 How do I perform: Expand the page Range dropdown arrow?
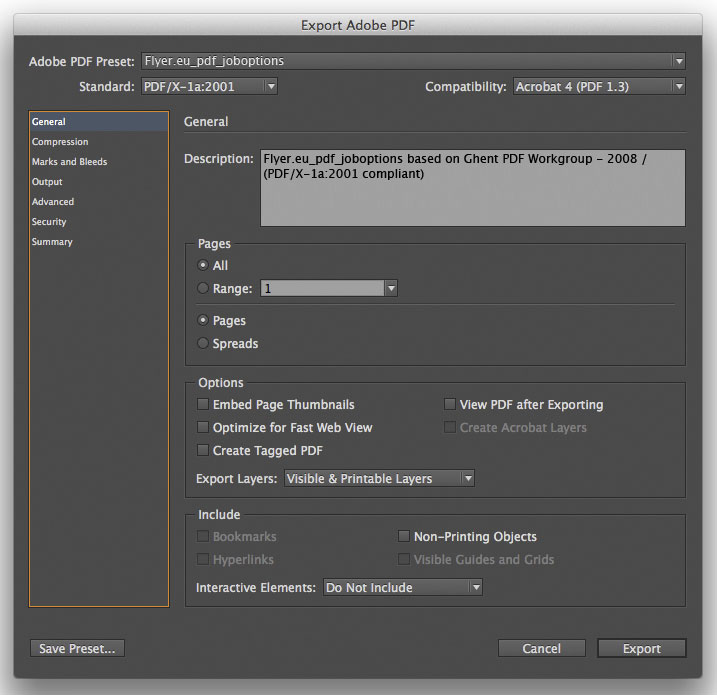tap(391, 289)
